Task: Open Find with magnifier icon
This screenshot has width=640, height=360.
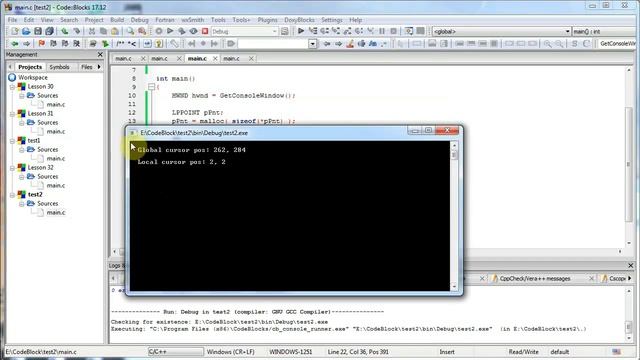Action: (x=130, y=31)
